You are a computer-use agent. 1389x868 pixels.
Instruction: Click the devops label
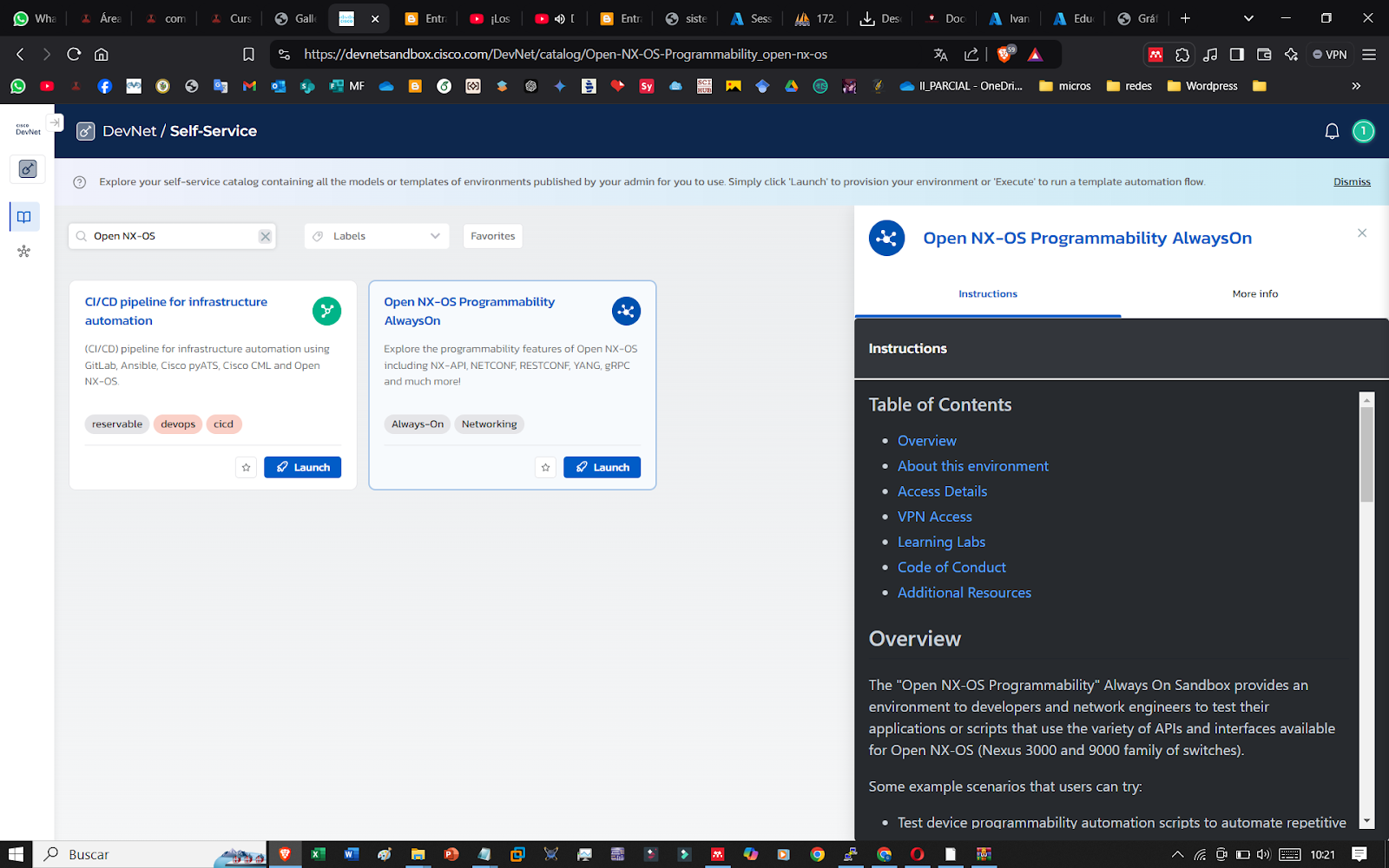[x=178, y=424]
